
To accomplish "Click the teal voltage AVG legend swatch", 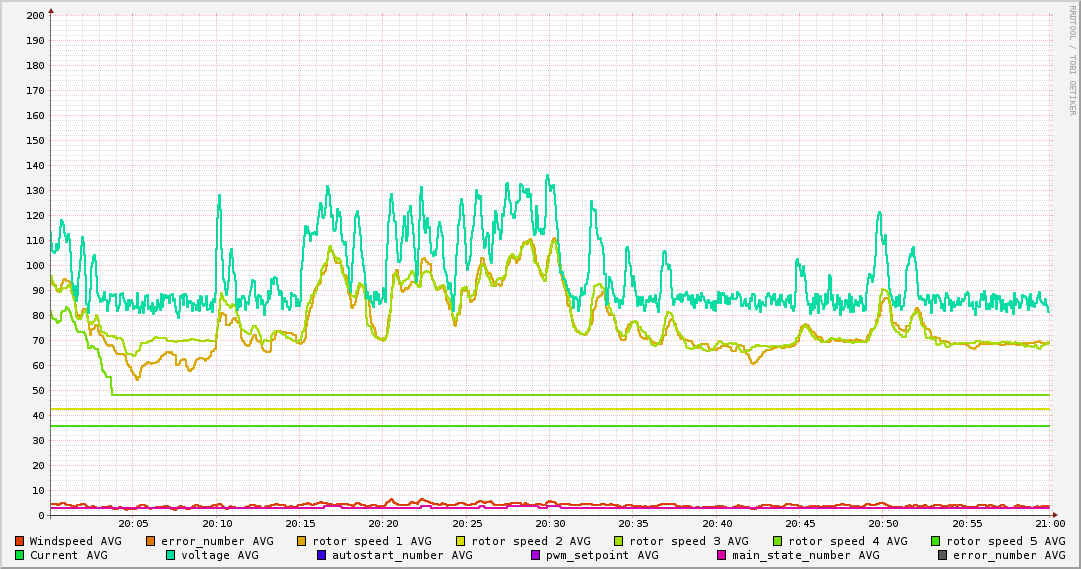I will click(170, 555).
